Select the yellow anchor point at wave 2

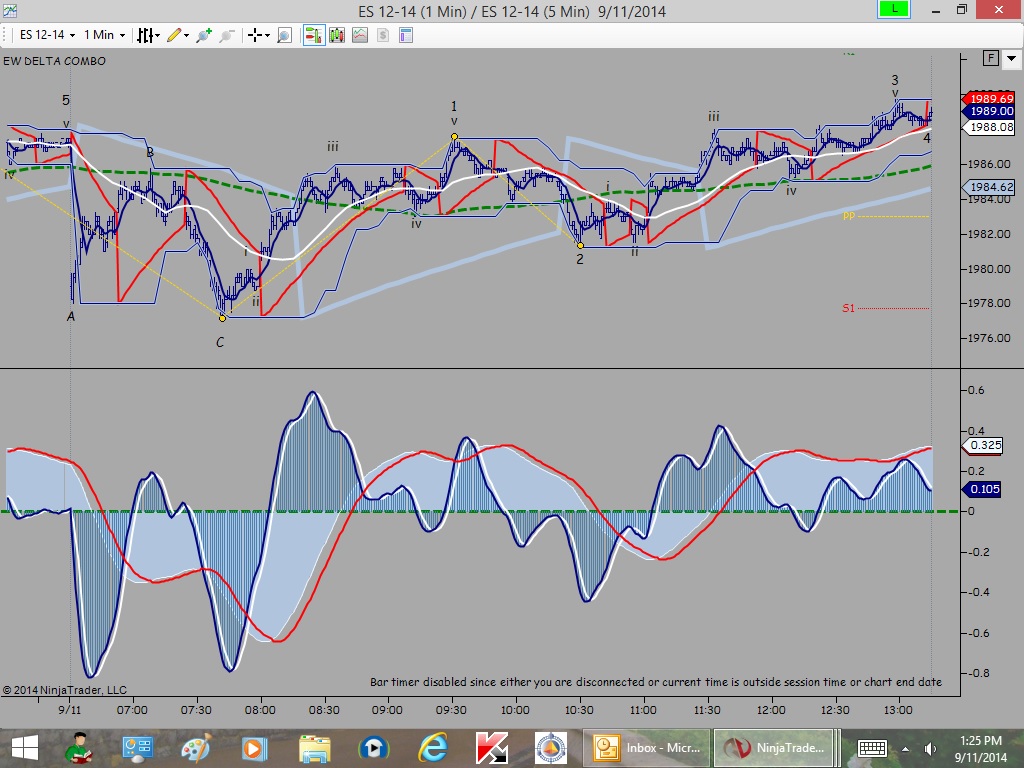point(580,246)
